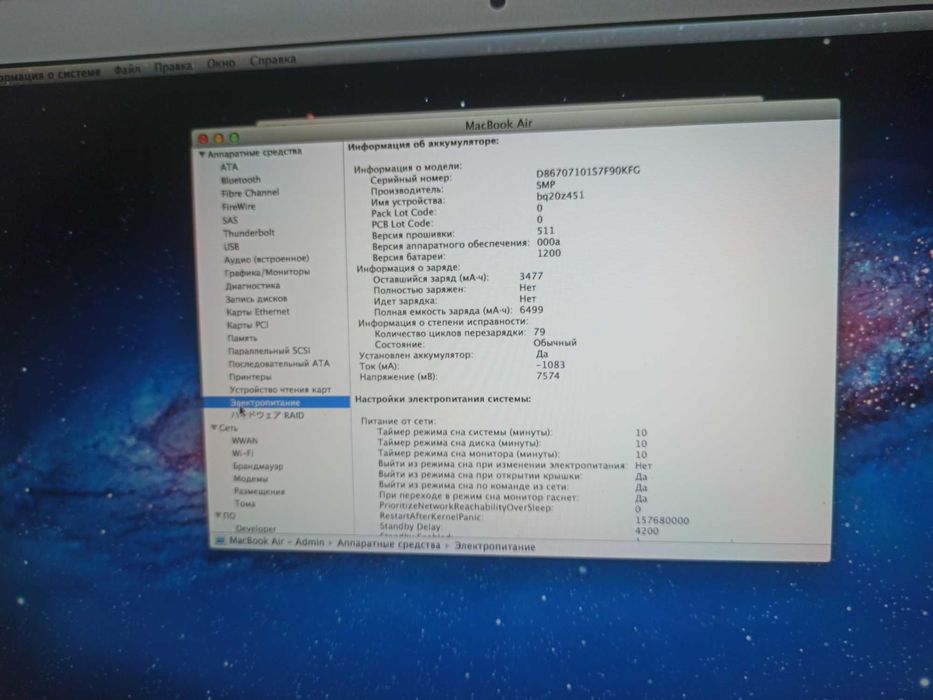Select Модемы in the sidebar

tap(251, 479)
